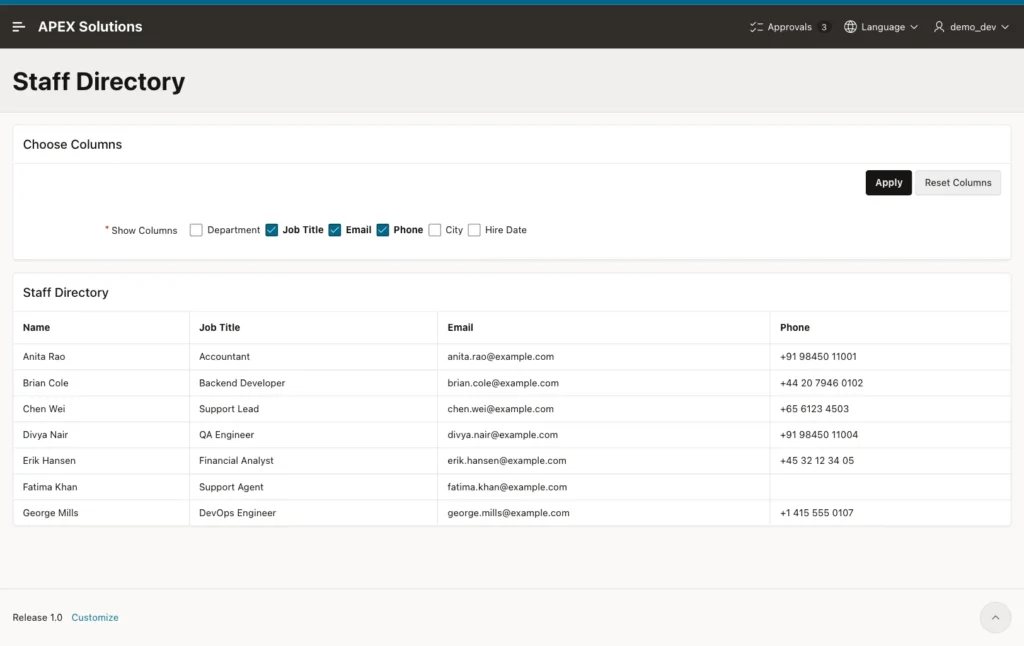
Task: Select the Anita Rao name cell
Action: (101, 357)
